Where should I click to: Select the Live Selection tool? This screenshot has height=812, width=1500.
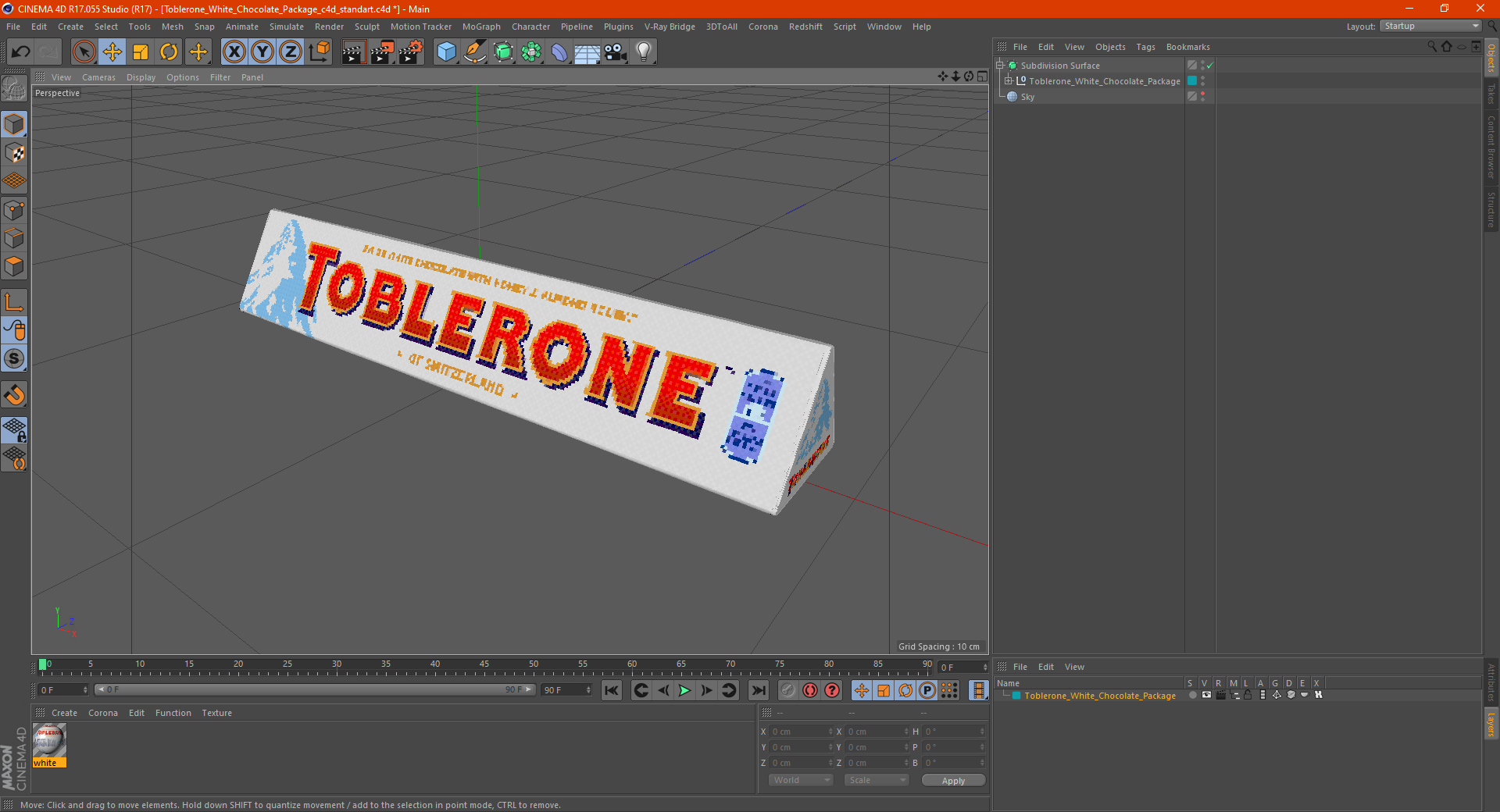click(84, 52)
